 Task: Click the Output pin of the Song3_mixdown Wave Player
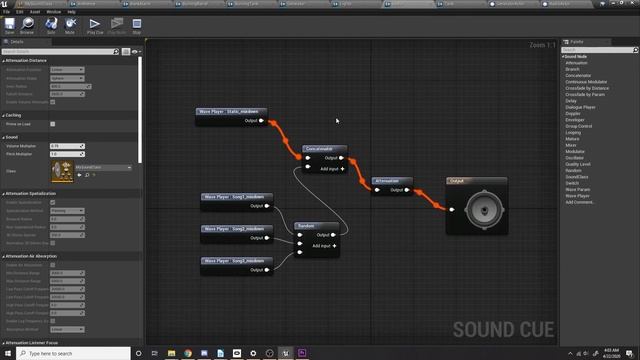[267, 269]
